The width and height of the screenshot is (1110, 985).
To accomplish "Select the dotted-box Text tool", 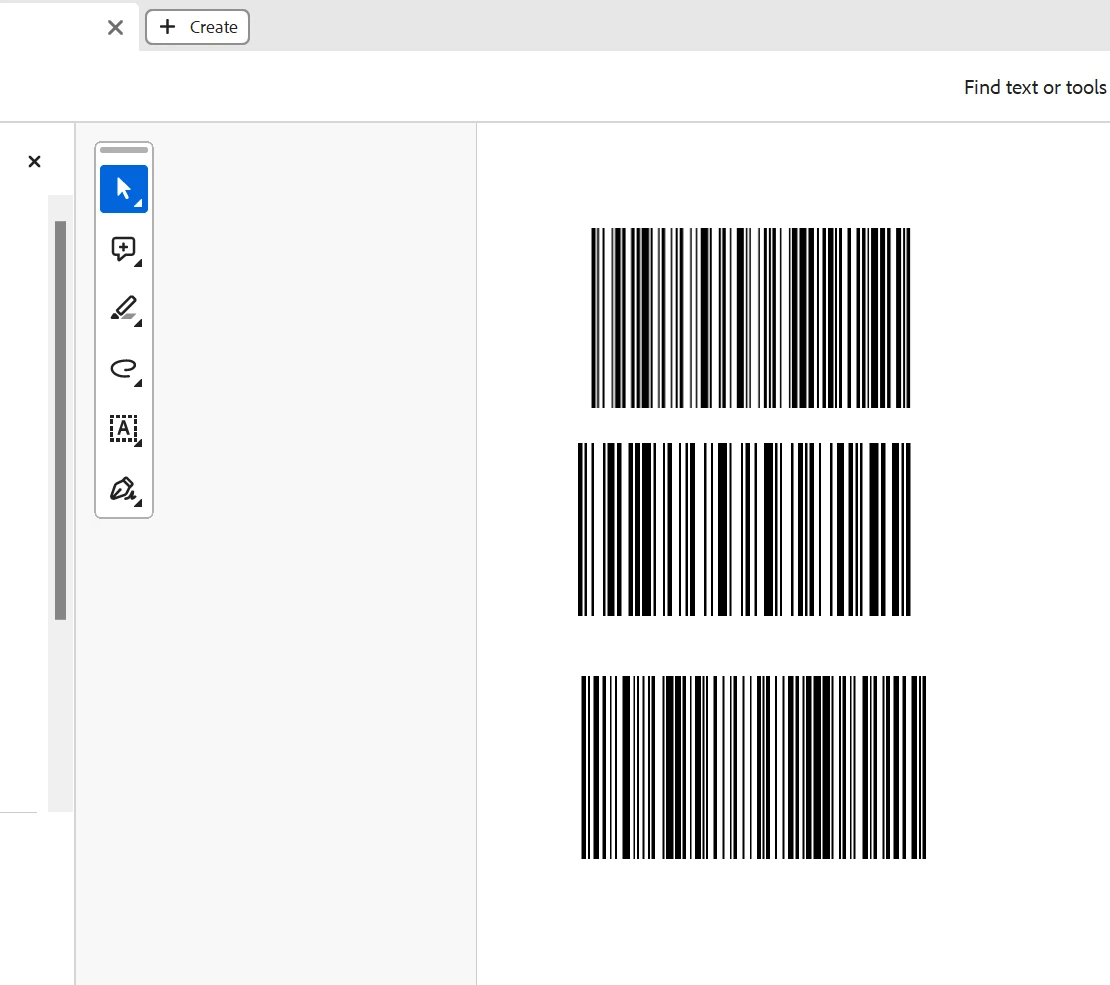I will (123, 429).
